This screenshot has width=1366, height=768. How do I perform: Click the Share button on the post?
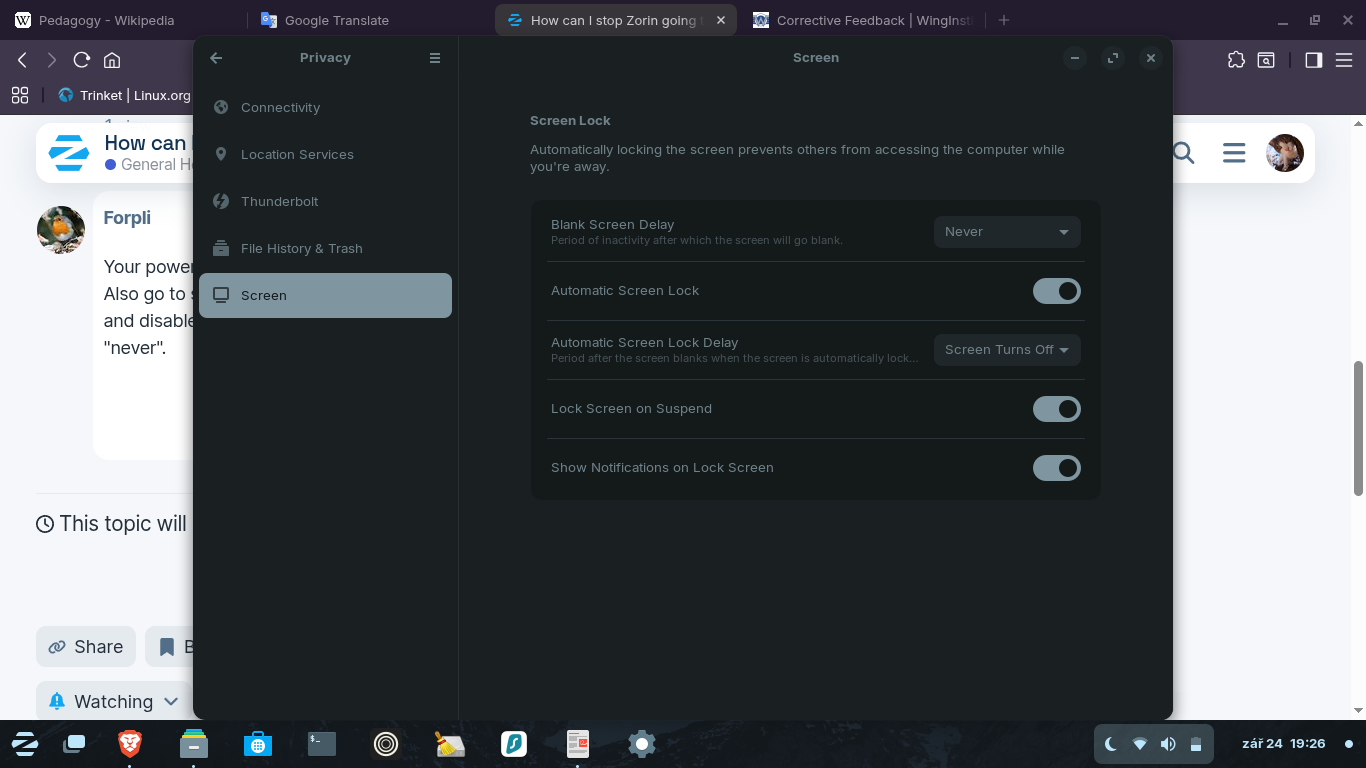click(86, 647)
